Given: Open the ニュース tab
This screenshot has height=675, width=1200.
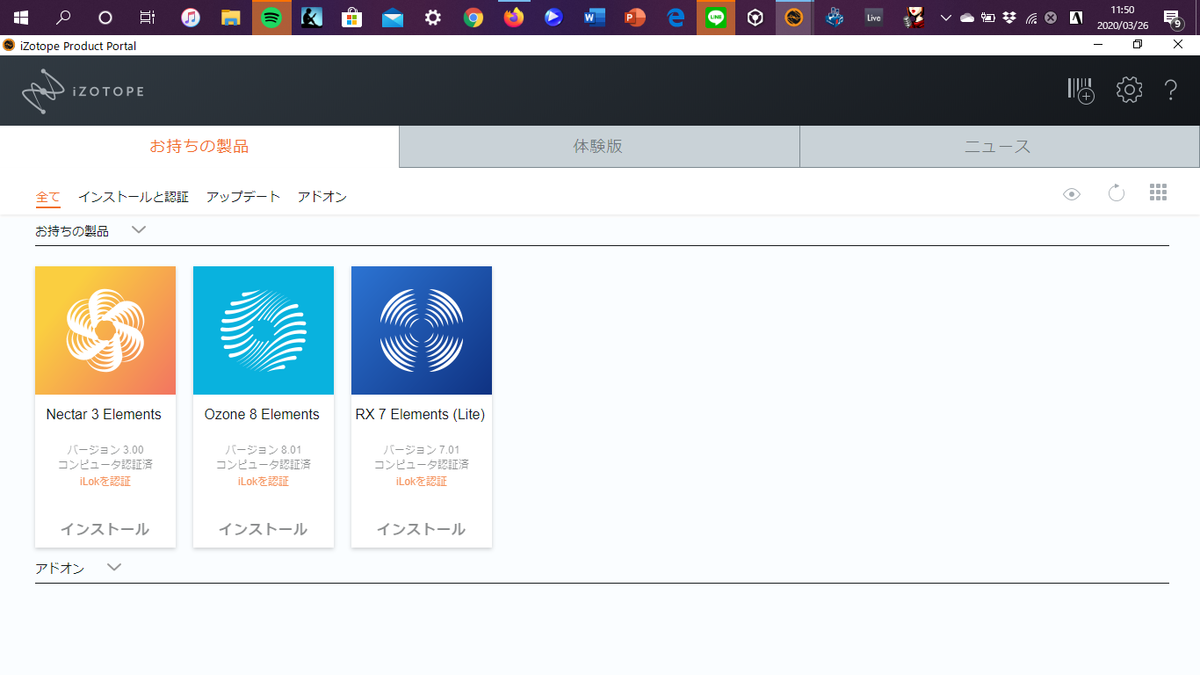Looking at the screenshot, I should coord(999,146).
